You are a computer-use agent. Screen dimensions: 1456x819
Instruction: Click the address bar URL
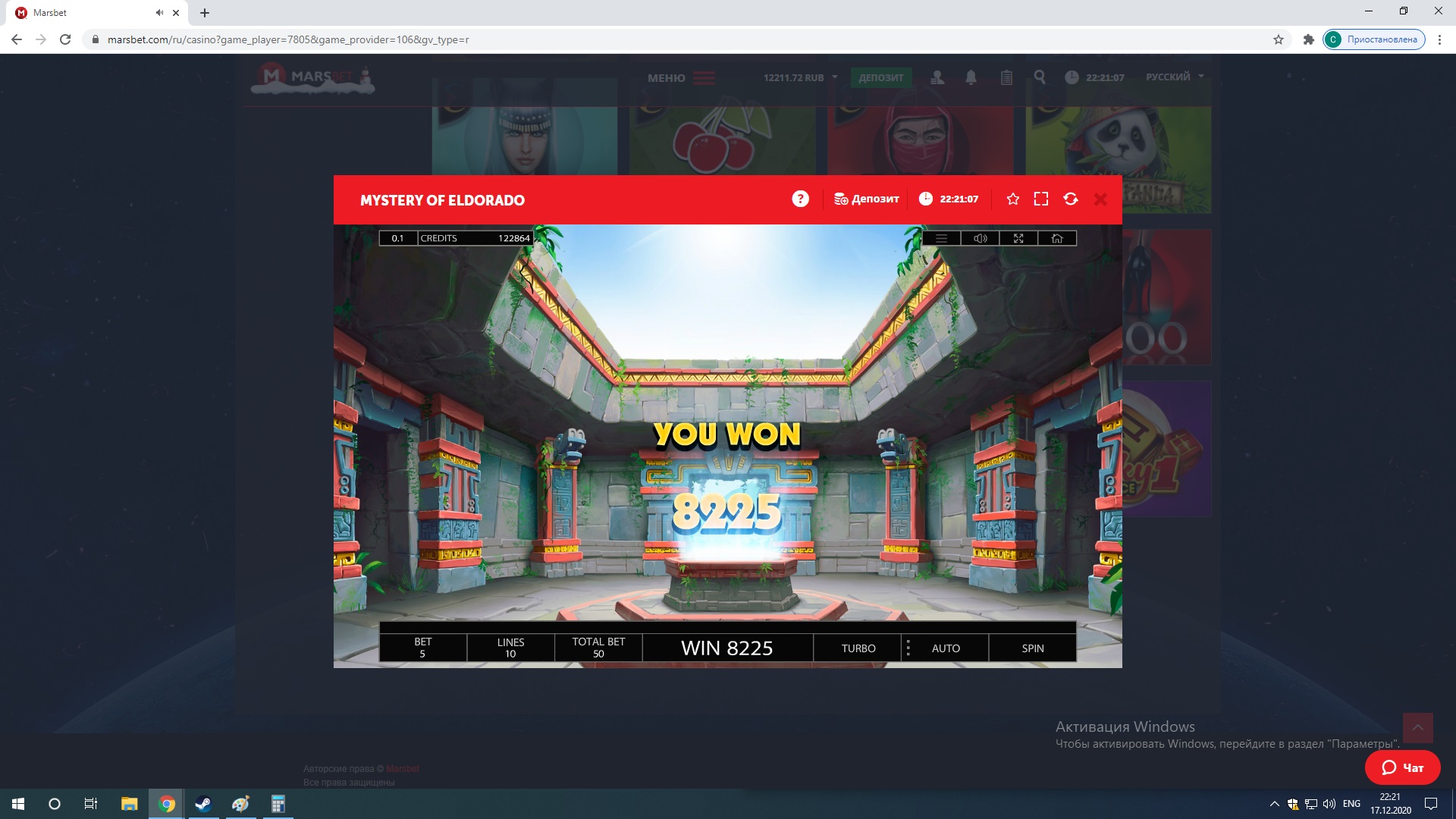[288, 39]
